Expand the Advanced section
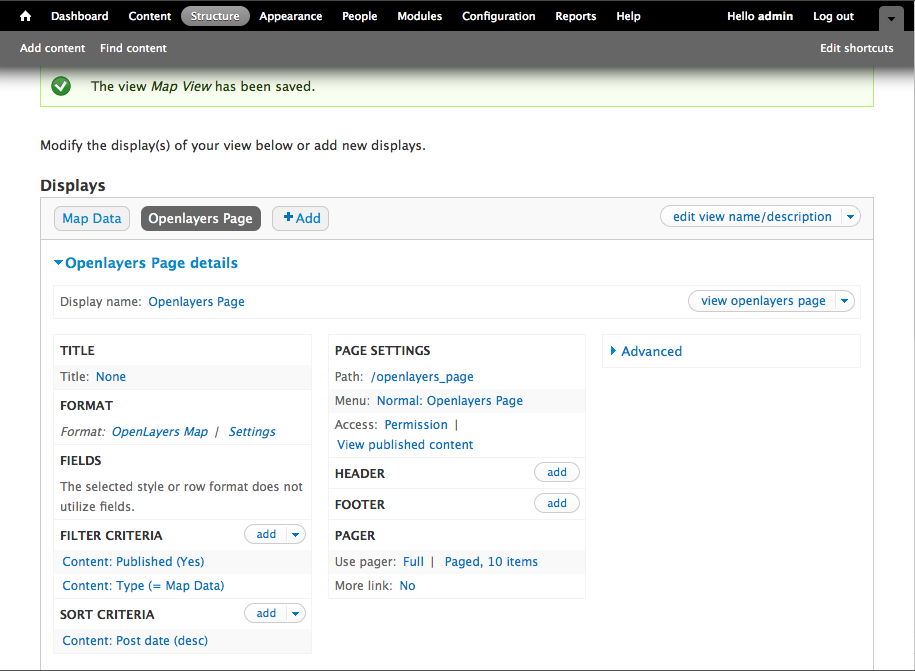 (650, 351)
